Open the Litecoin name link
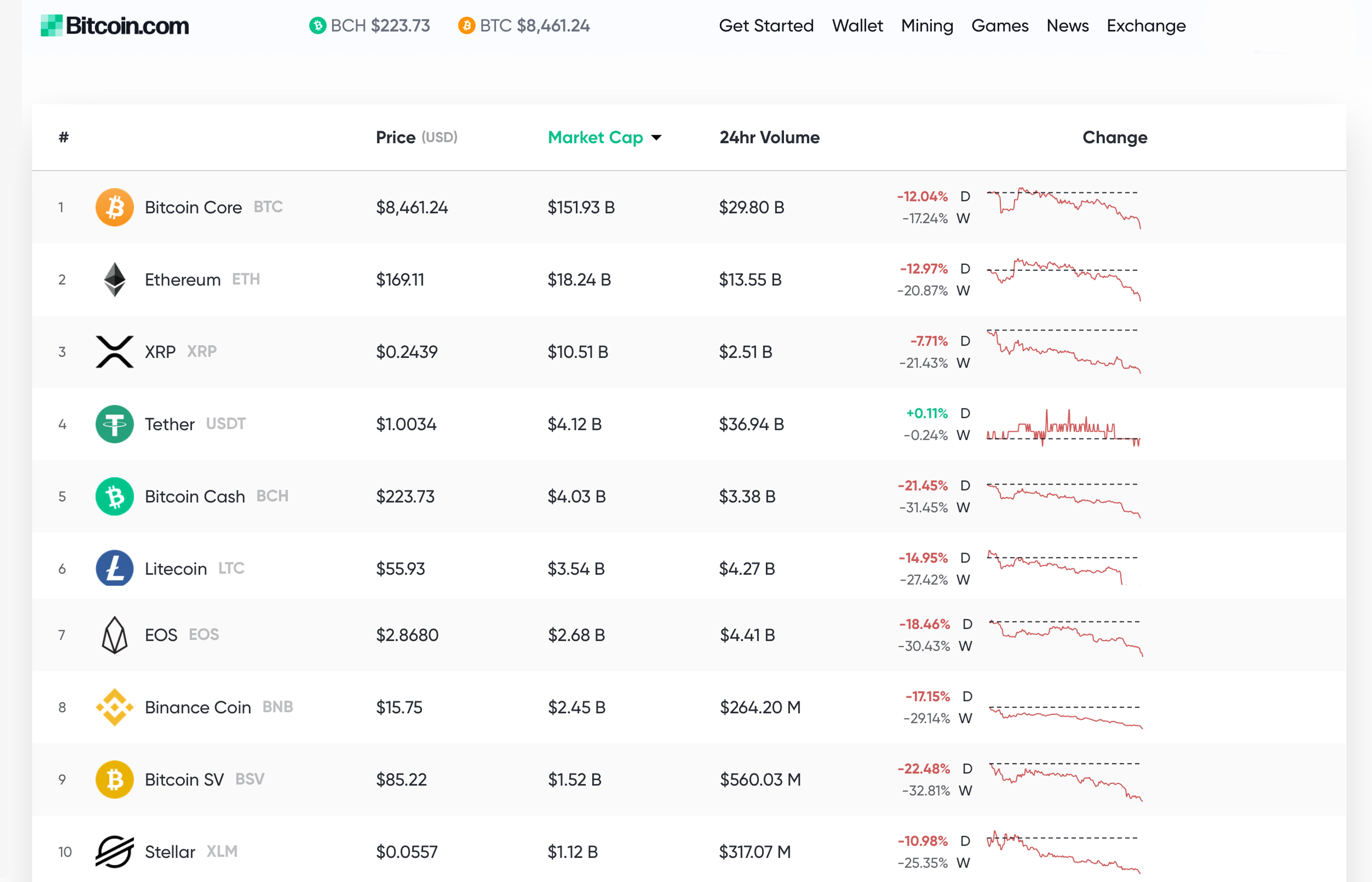Image resolution: width=1372 pixels, height=882 pixels. point(176,568)
